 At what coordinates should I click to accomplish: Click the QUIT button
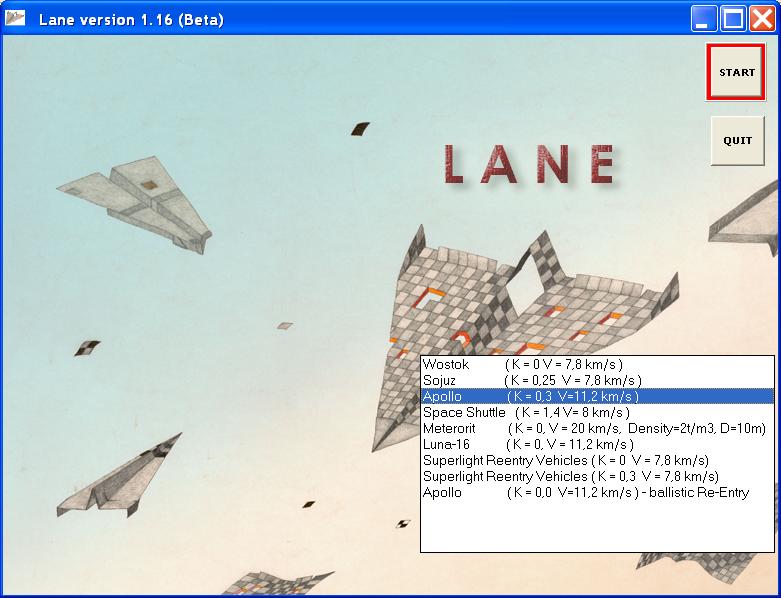pos(737,141)
